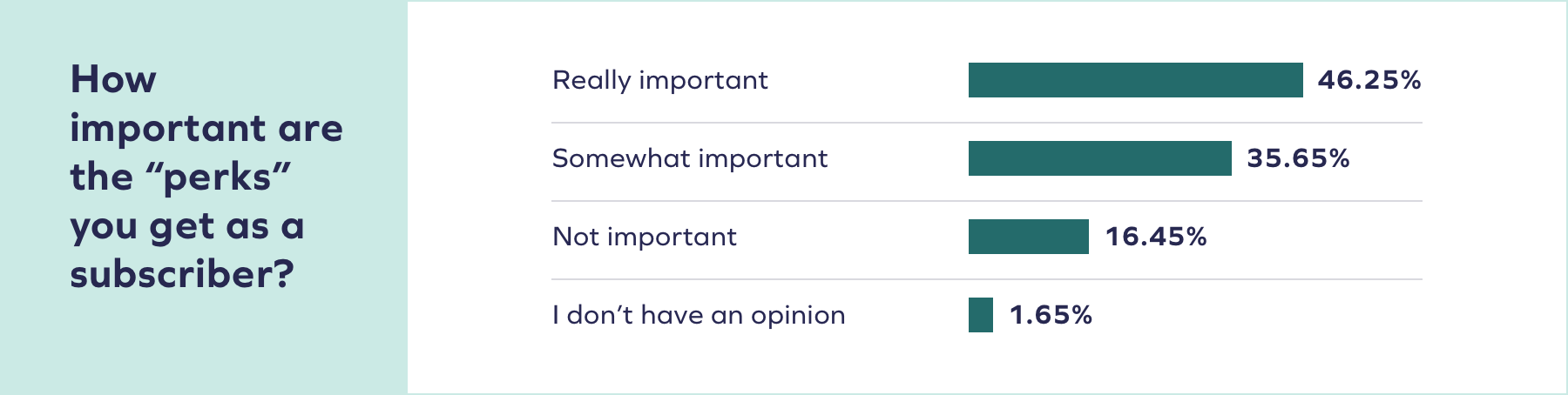Select the "Somewhat important" answer label
1568x395 pixels.
689,158
